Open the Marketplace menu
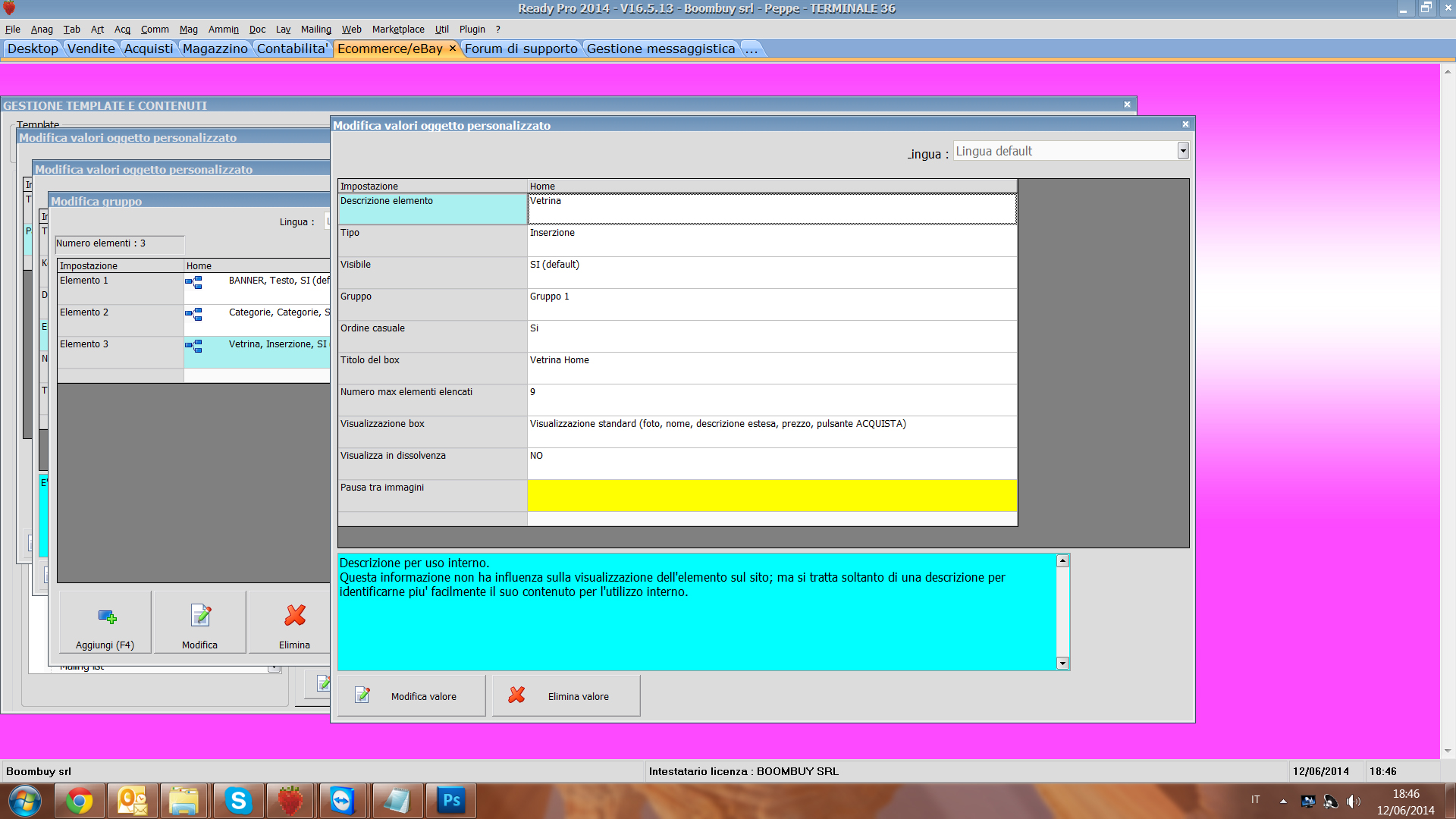1456x819 pixels. tap(397, 30)
